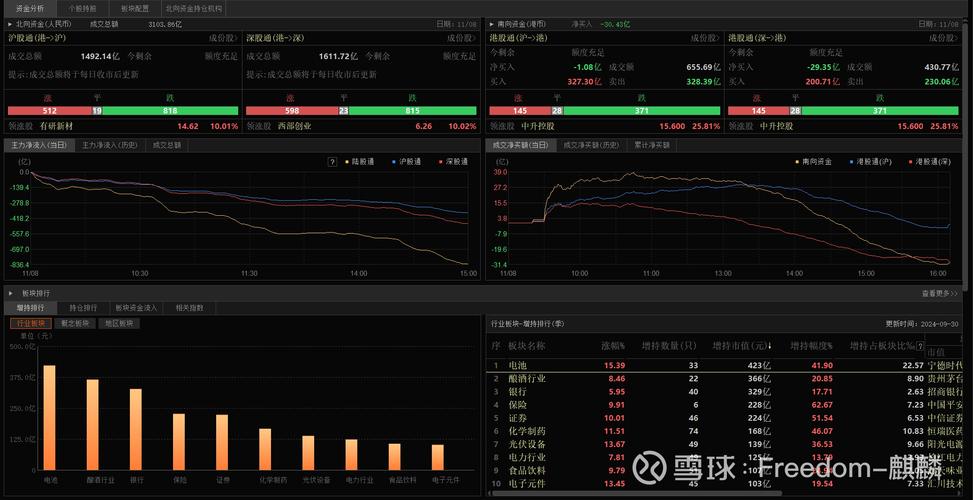Open the 北向资金持仓机构 tab

point(194,8)
